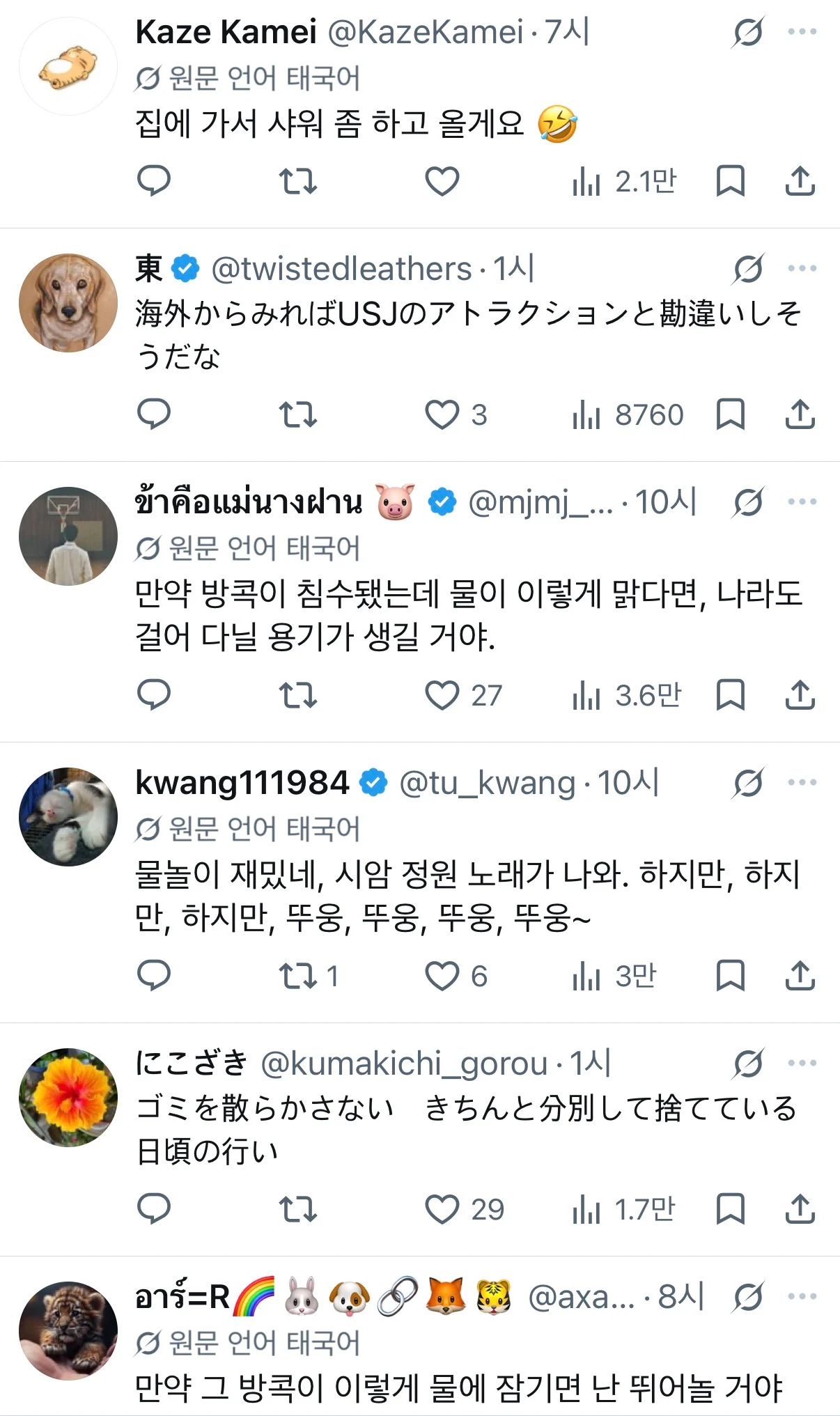Viewport: 840px width, 1416px height.
Task: Share the tweet with 3.6만 views
Action: click(x=800, y=695)
